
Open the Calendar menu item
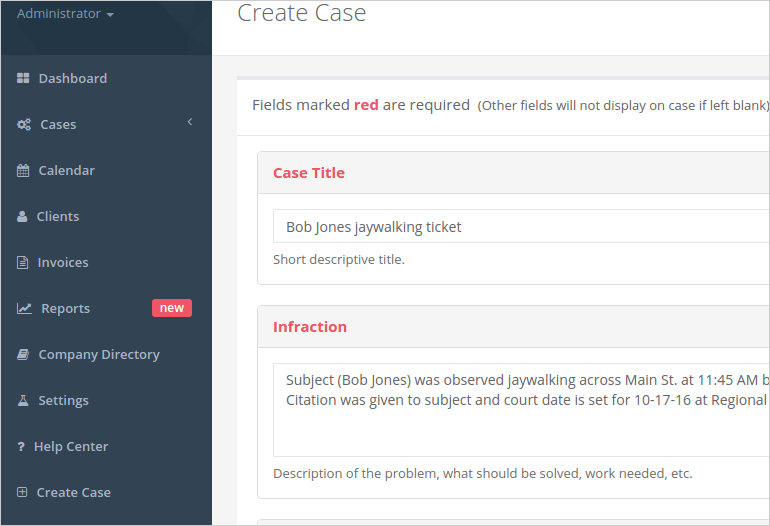[66, 171]
